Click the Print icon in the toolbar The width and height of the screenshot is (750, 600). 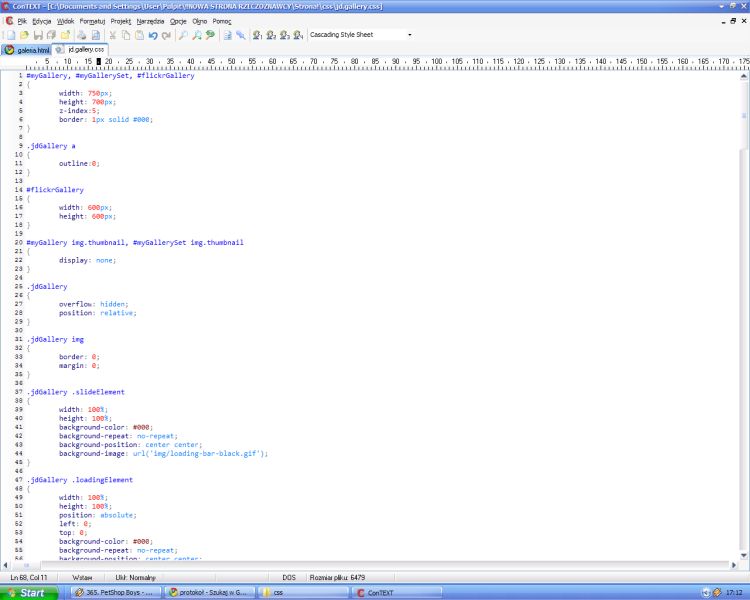(82, 35)
